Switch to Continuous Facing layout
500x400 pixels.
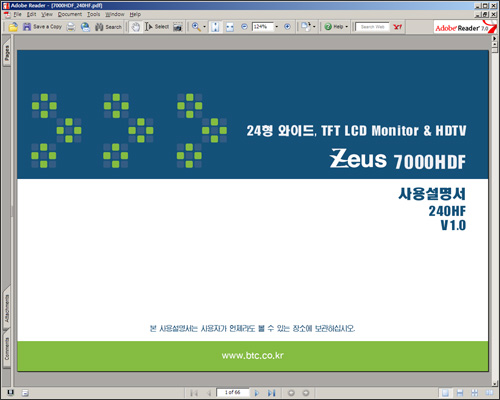pos(475,393)
